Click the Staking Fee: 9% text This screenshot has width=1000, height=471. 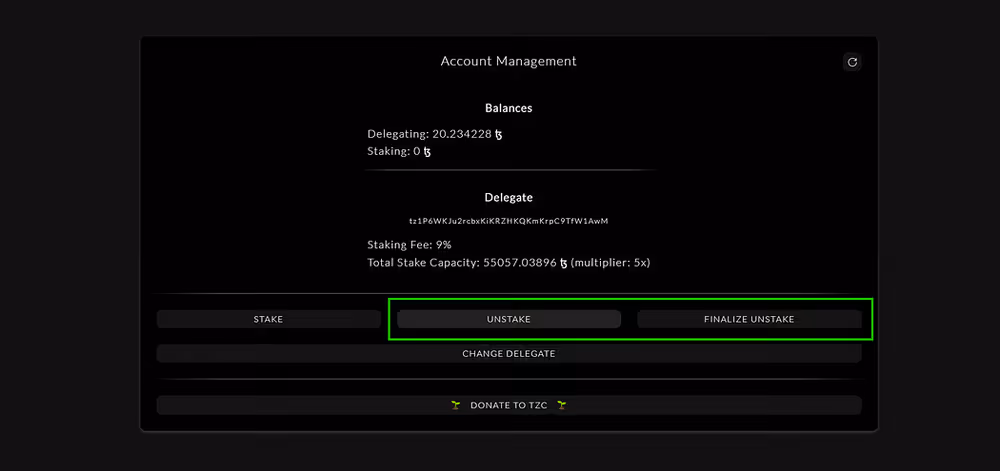click(410, 245)
